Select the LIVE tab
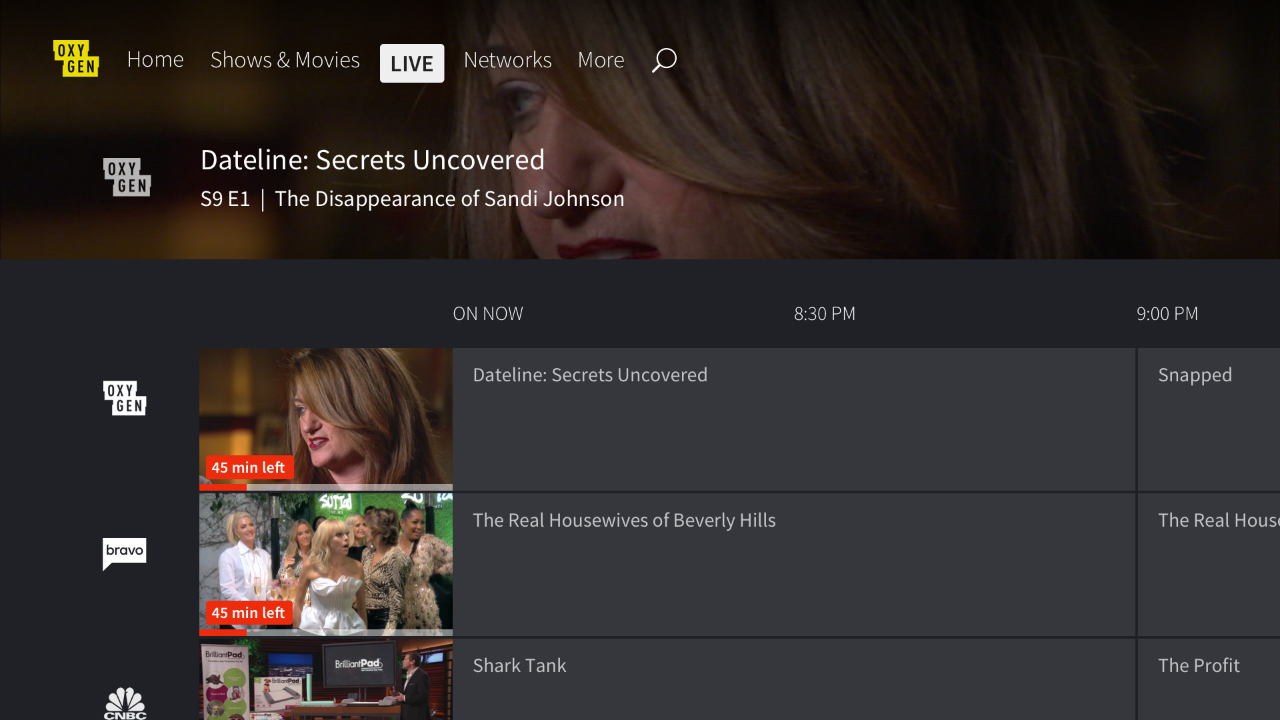This screenshot has height=720, width=1280. tap(412, 63)
